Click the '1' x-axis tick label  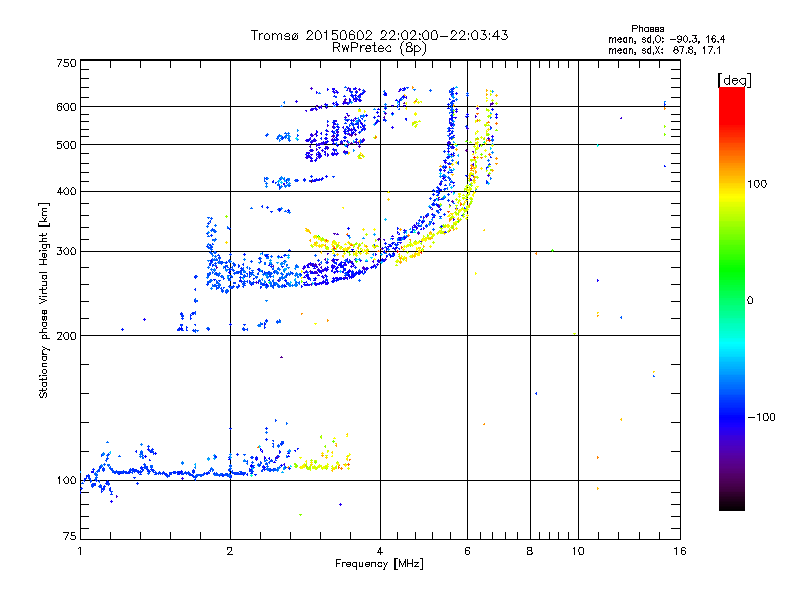[x=80, y=551]
